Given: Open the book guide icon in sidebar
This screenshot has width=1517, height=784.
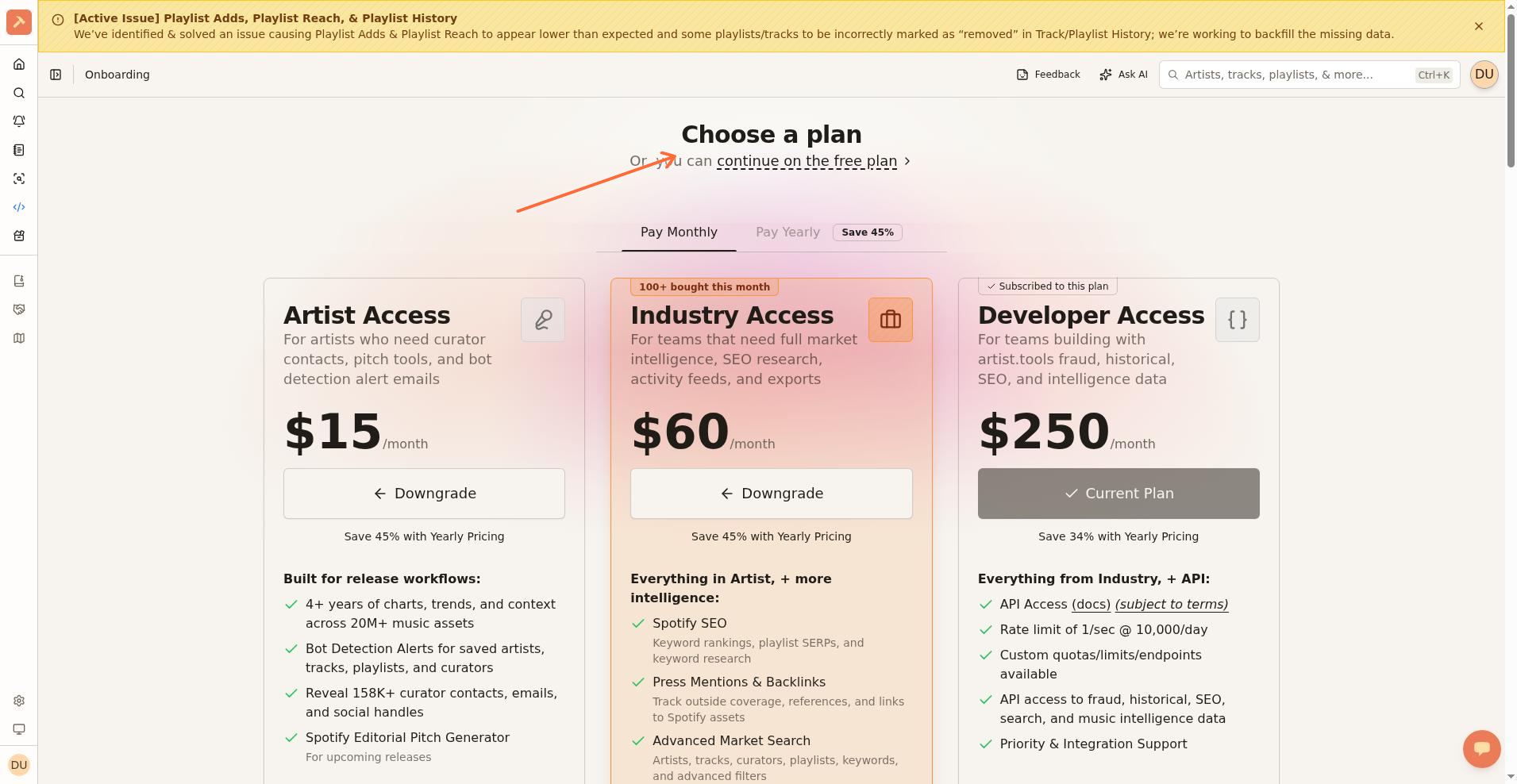Looking at the screenshot, I should pos(19,281).
